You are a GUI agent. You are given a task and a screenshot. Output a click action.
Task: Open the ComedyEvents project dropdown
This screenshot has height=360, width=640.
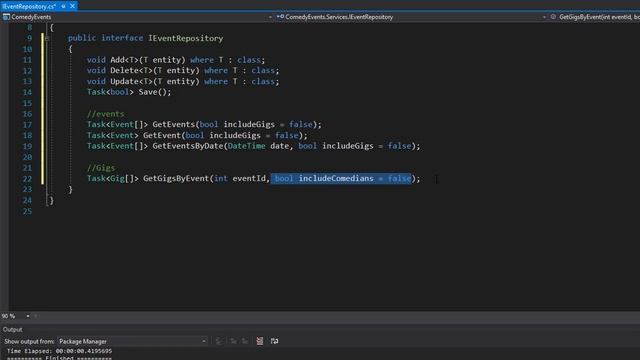270,17
